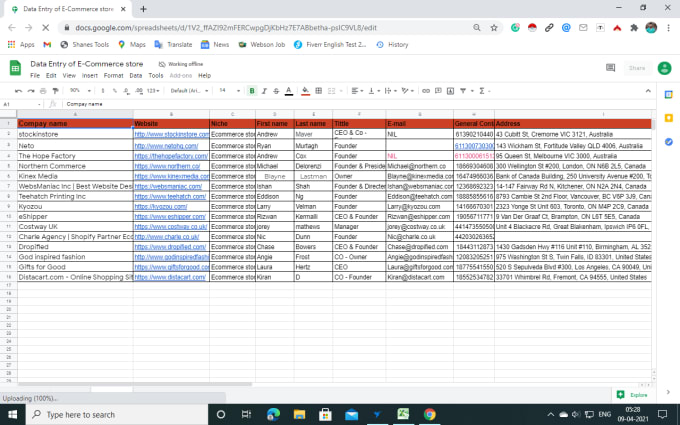Toggle strikethrough formatting
The image size is (680, 425).
(276, 91)
